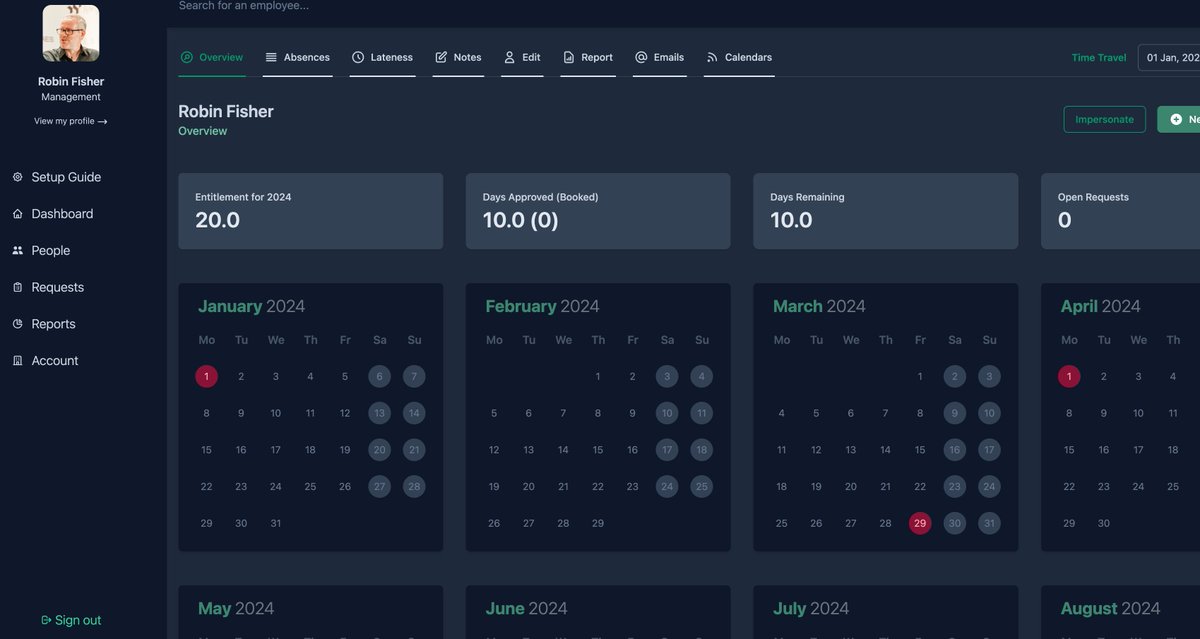Open the Edit tab
The height and width of the screenshot is (639, 1200).
tap(522, 58)
